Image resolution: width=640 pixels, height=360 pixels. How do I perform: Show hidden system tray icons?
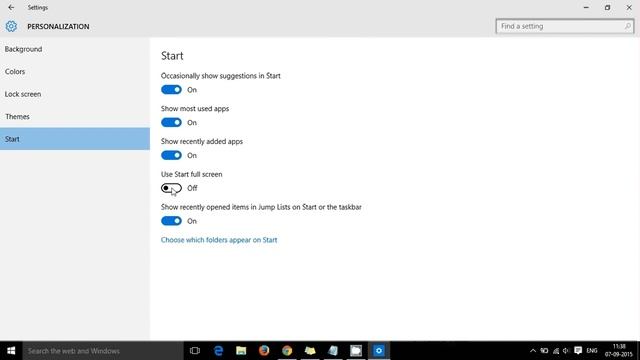coord(533,351)
